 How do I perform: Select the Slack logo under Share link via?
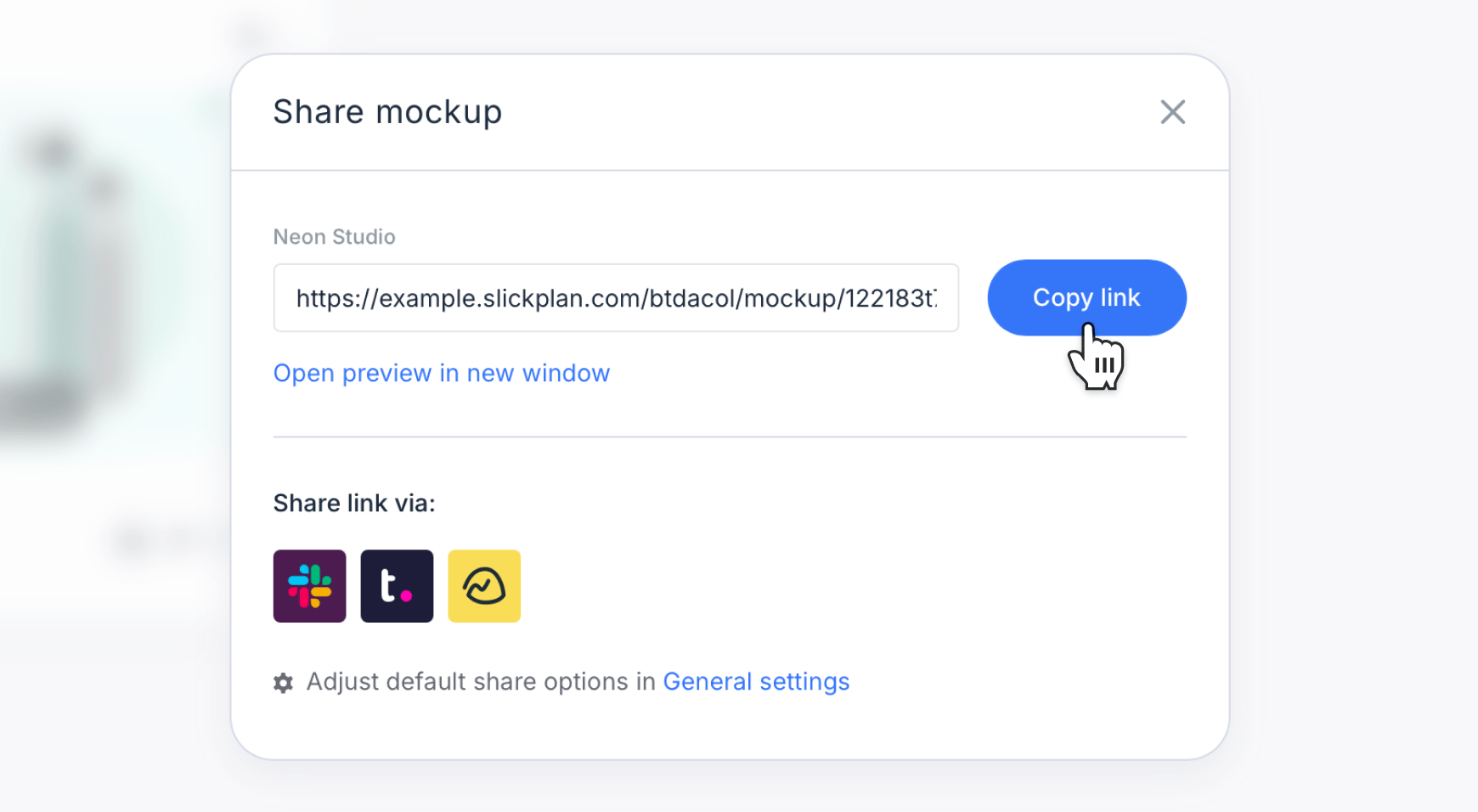(x=309, y=586)
